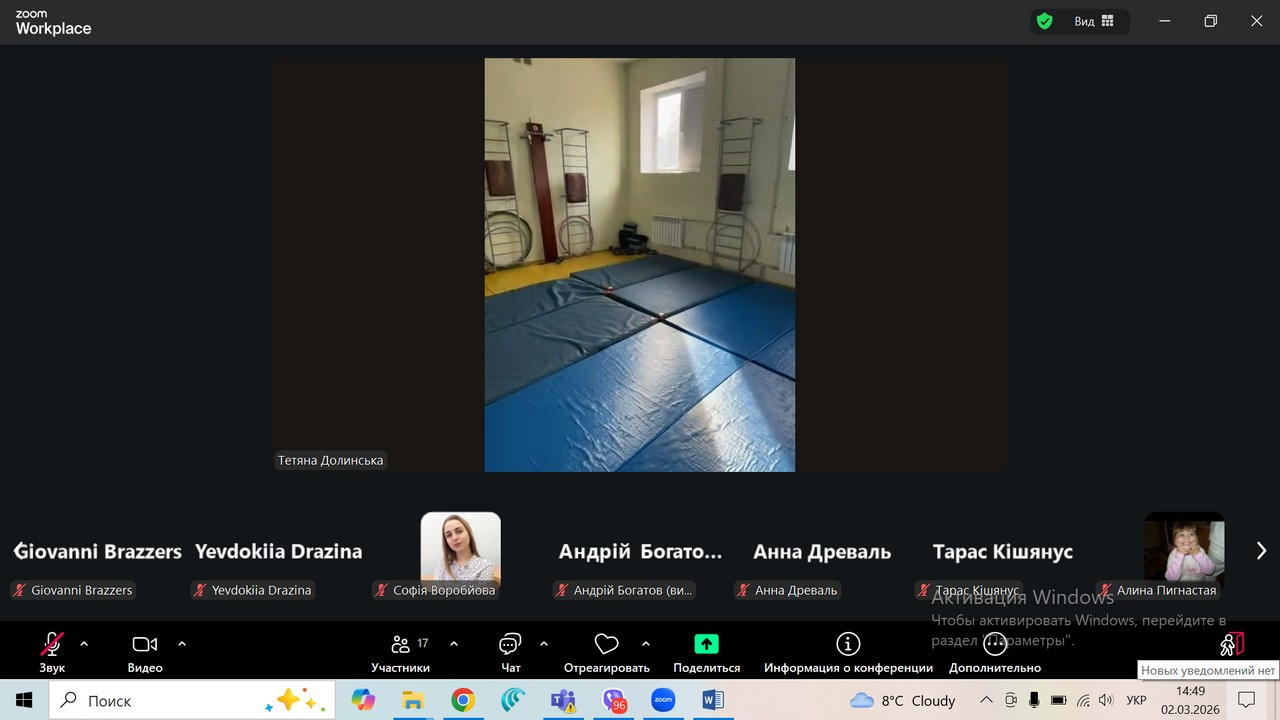Click the leave meeting icon

(x=1231, y=645)
